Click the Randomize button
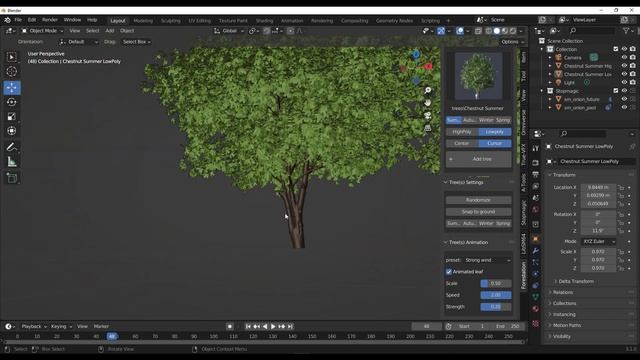Image resolution: width=640 pixels, height=360 pixels. pyautogui.click(x=478, y=200)
